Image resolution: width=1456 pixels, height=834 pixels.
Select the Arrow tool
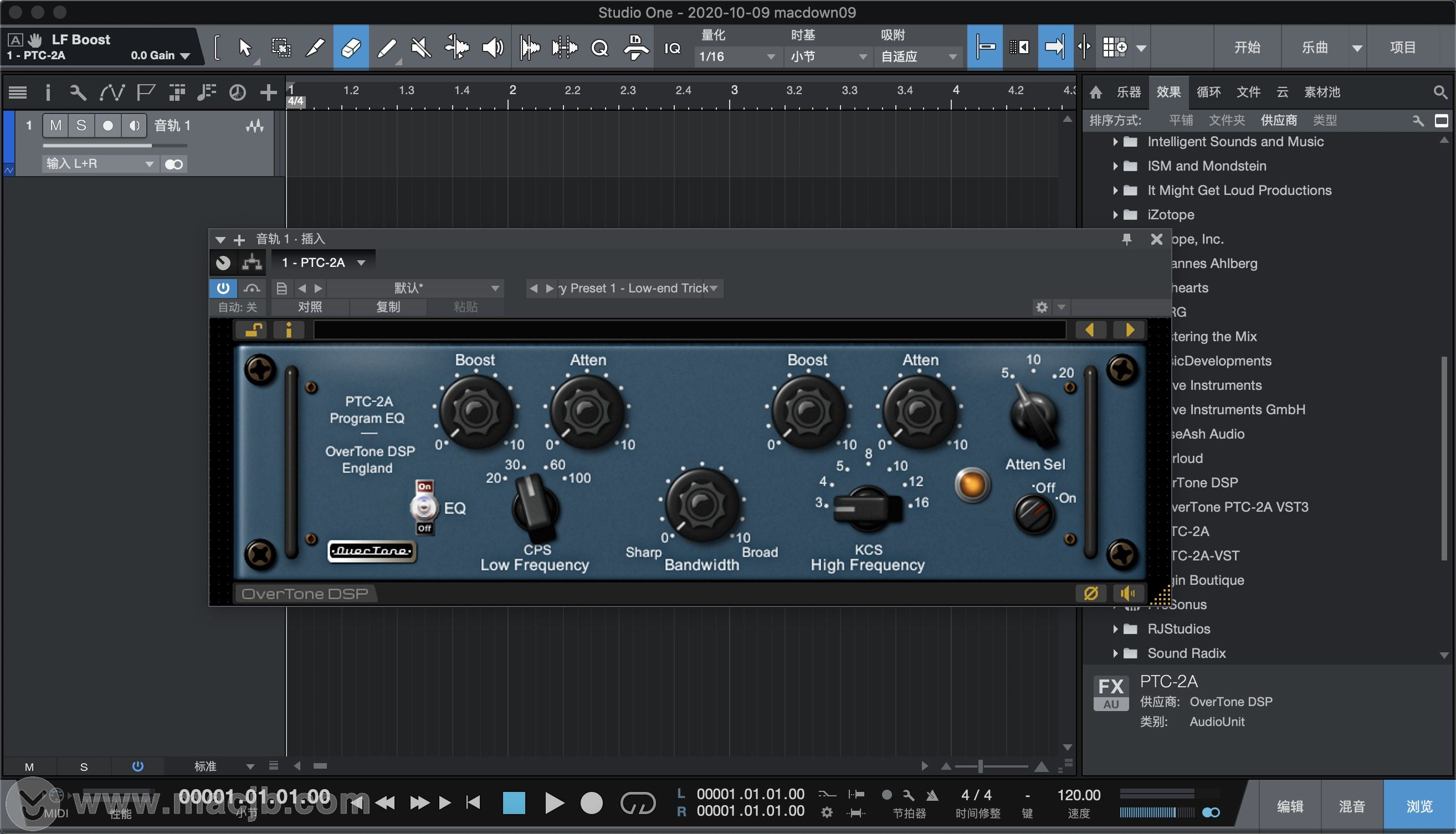245,48
